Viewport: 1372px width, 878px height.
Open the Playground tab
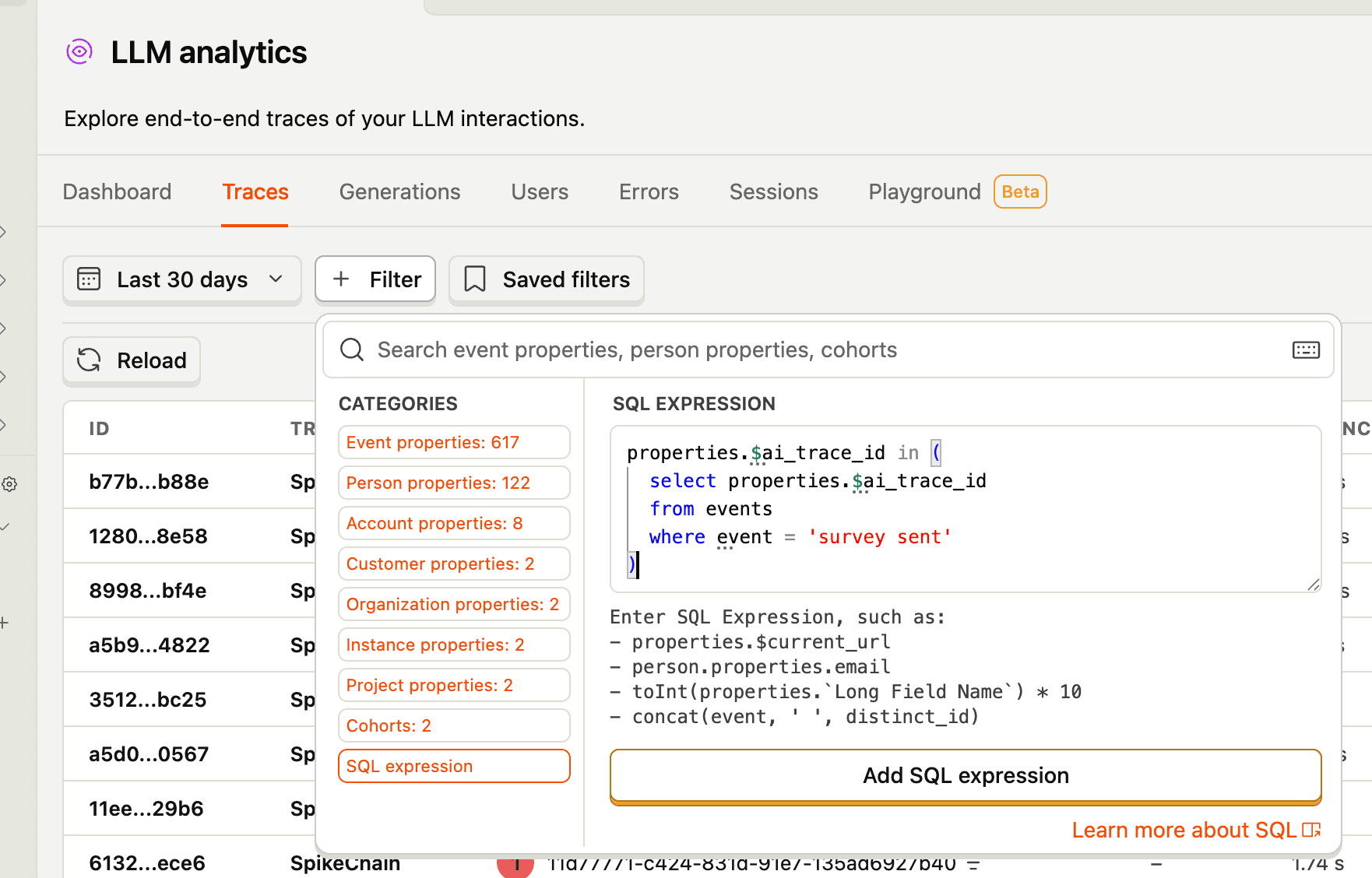pos(923,191)
